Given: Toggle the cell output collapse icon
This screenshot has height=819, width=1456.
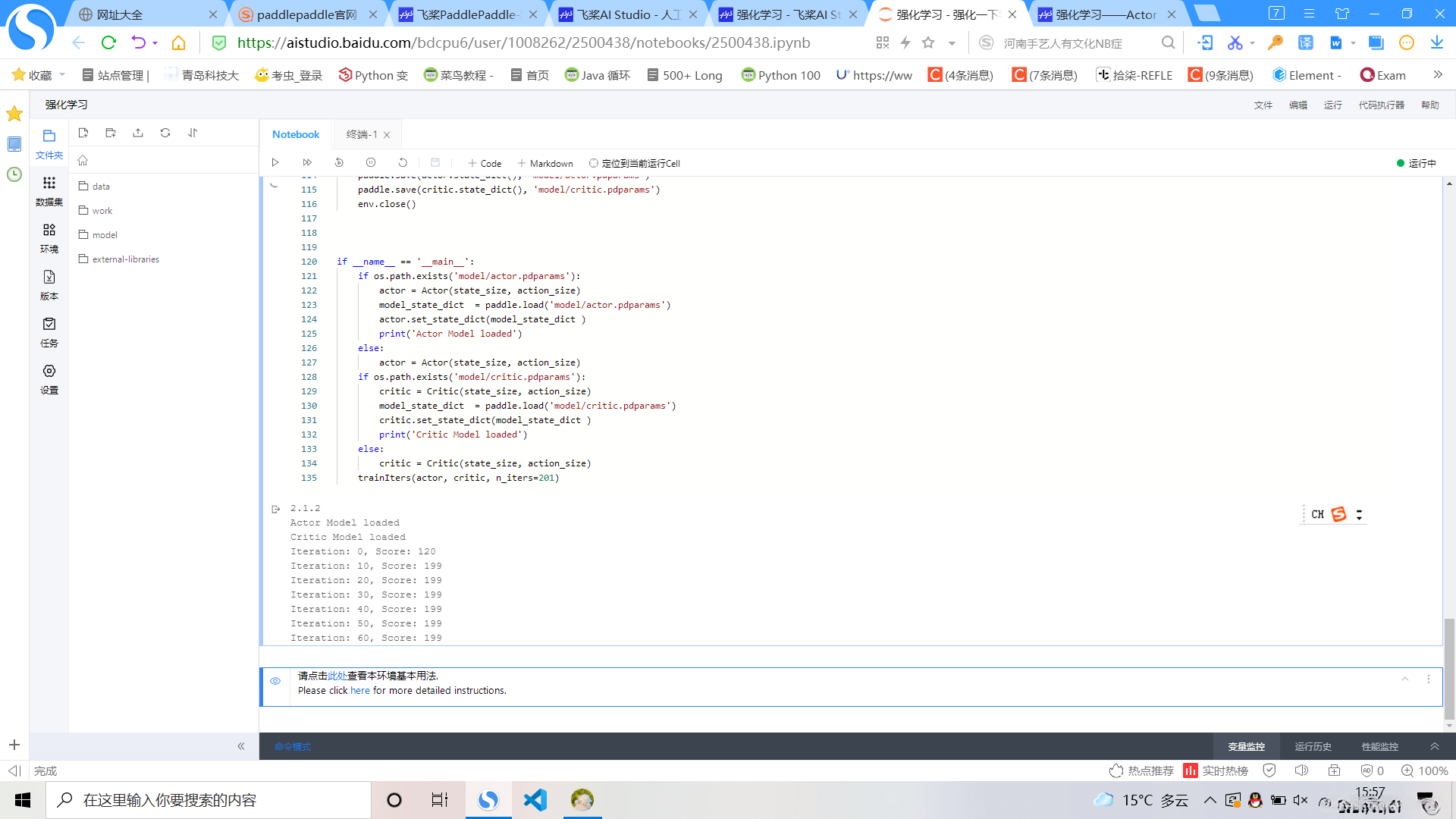Looking at the screenshot, I should pyautogui.click(x=276, y=509).
